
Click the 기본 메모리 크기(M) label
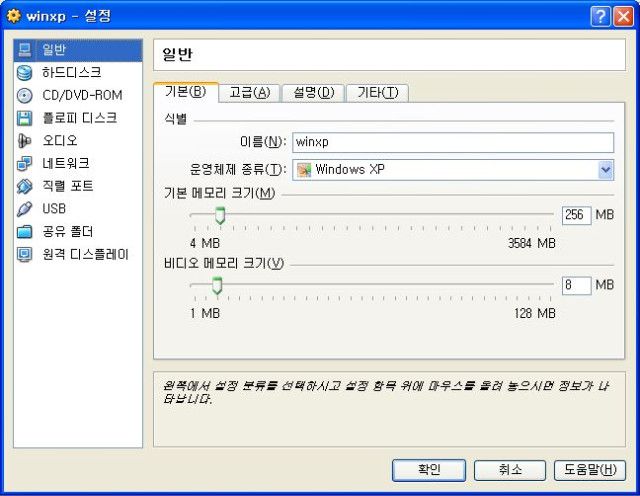pos(220,193)
